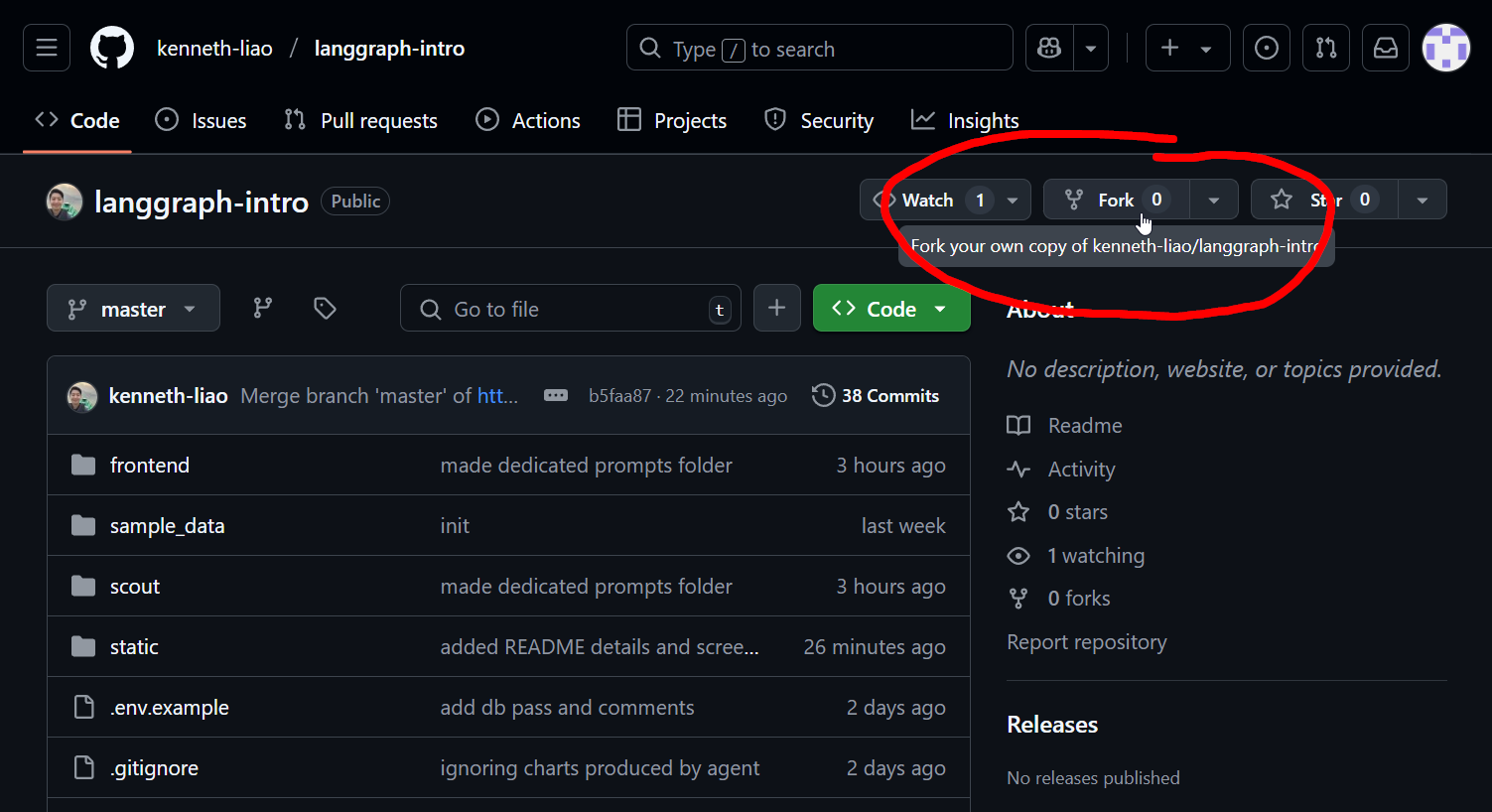1492x812 pixels.
Task: Jump to Readme in About sidebar
Action: (1065, 426)
